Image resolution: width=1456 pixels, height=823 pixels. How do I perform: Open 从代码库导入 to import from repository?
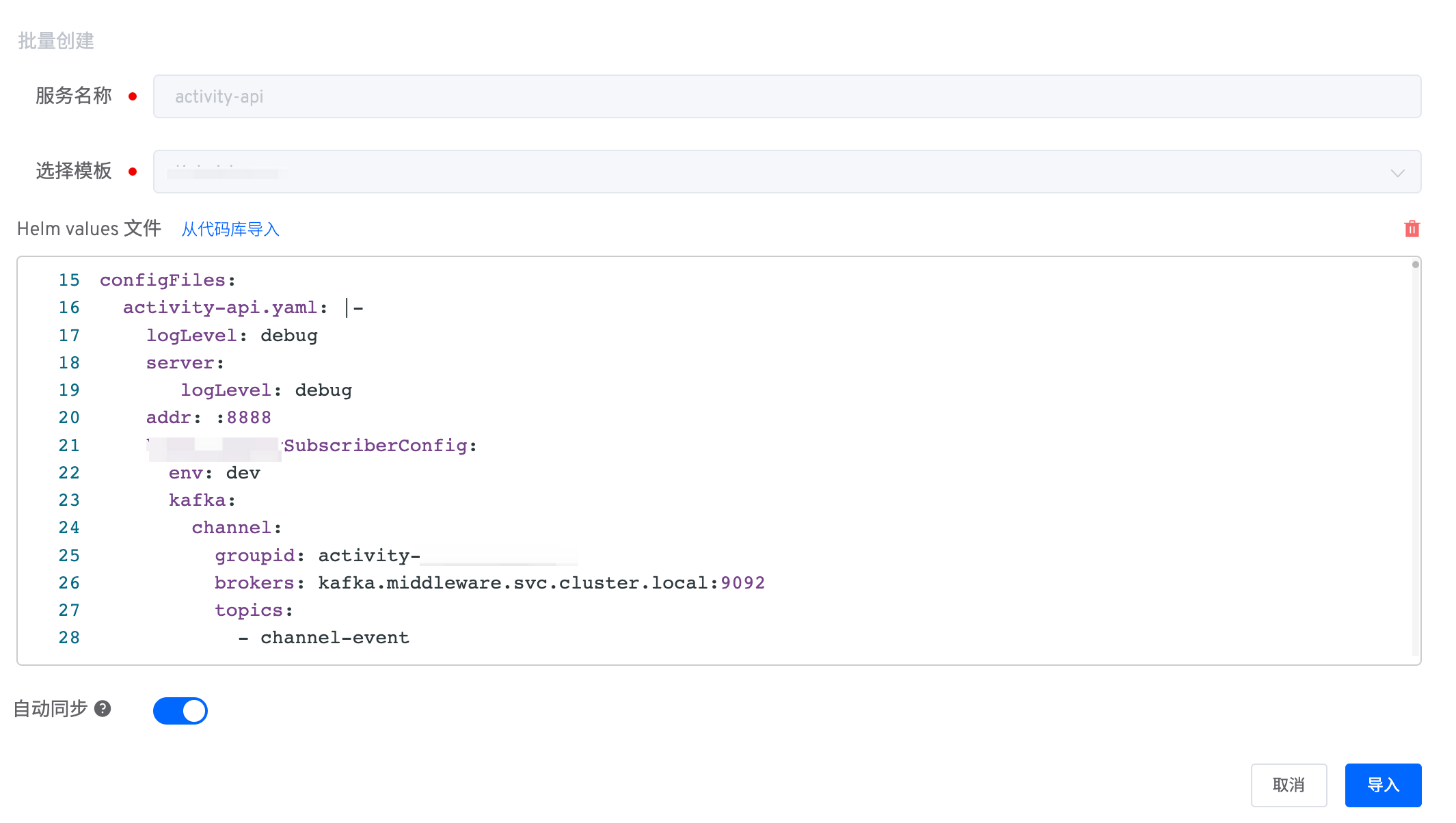coord(230,229)
